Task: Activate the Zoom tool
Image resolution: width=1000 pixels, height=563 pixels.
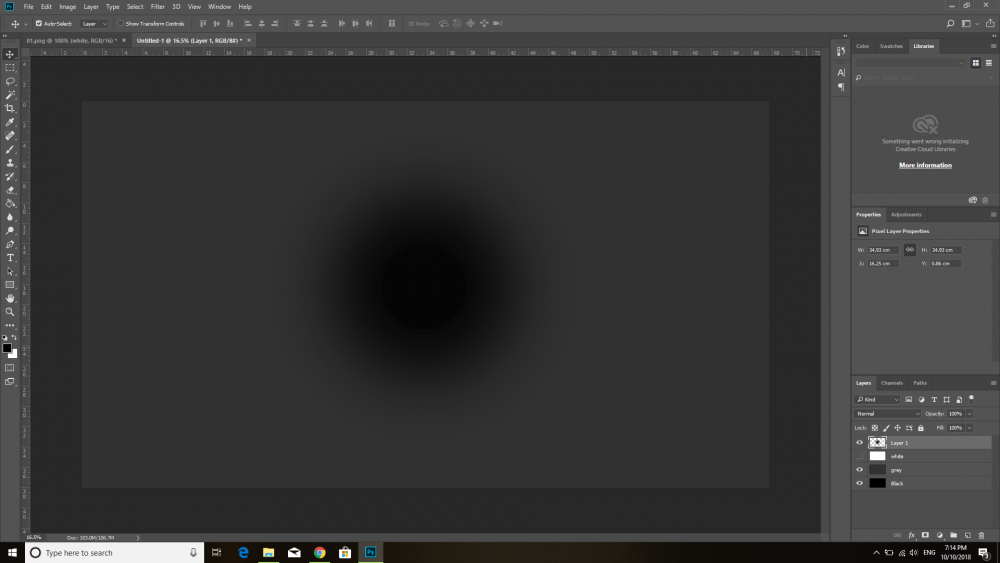Action: 10,311
